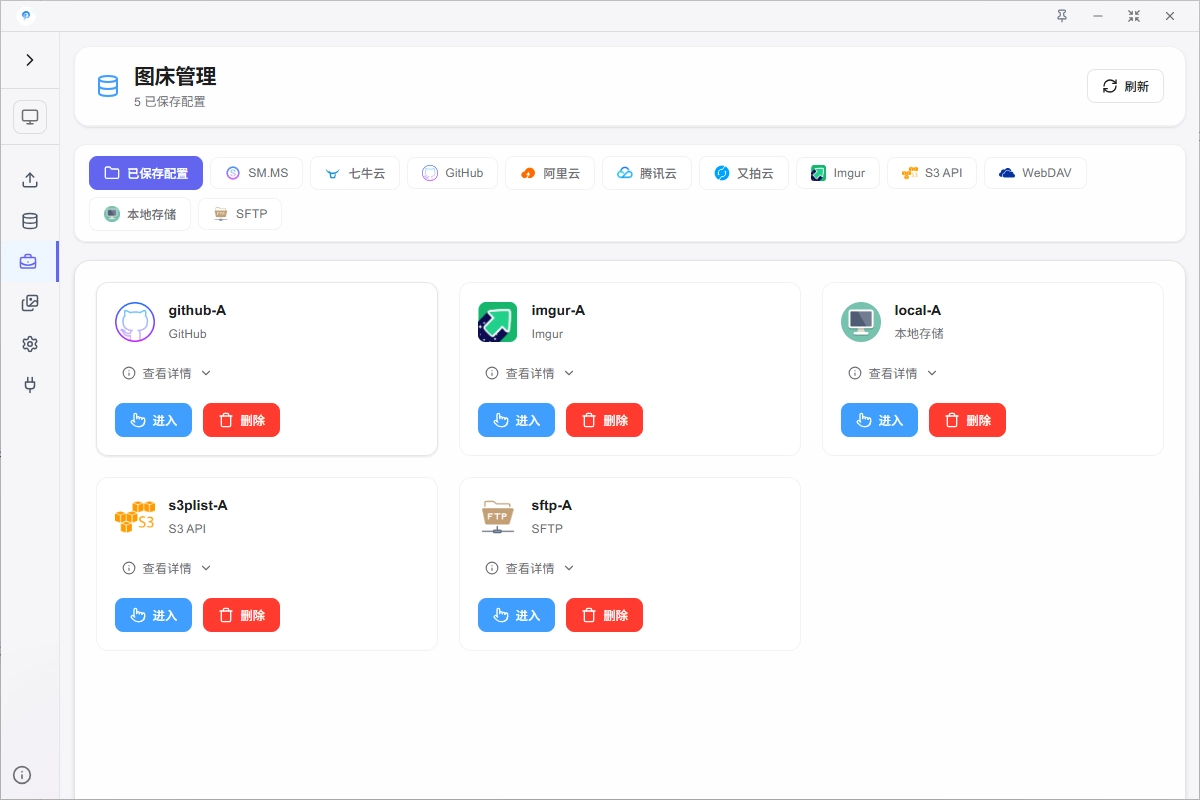1200x800 pixels.
Task: Select the 已保存配置 filter
Action: click(145, 172)
